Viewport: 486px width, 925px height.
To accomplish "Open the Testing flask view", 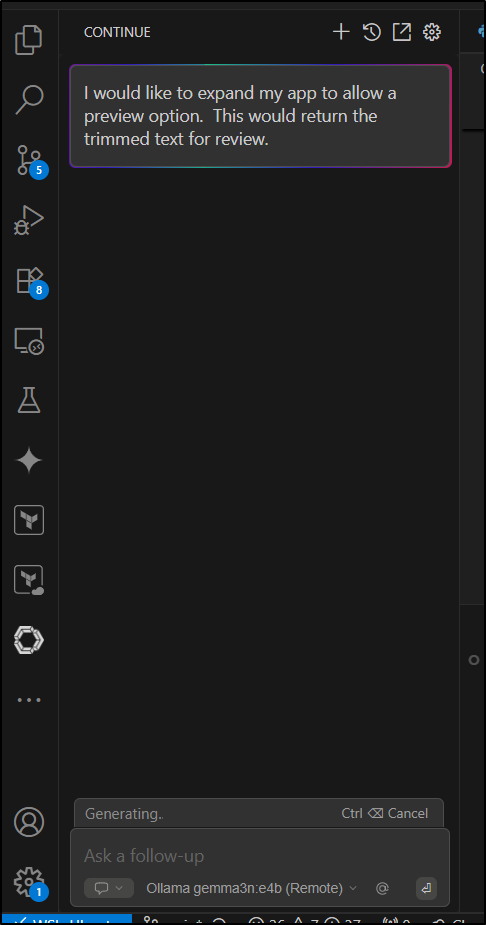I will click(29, 401).
